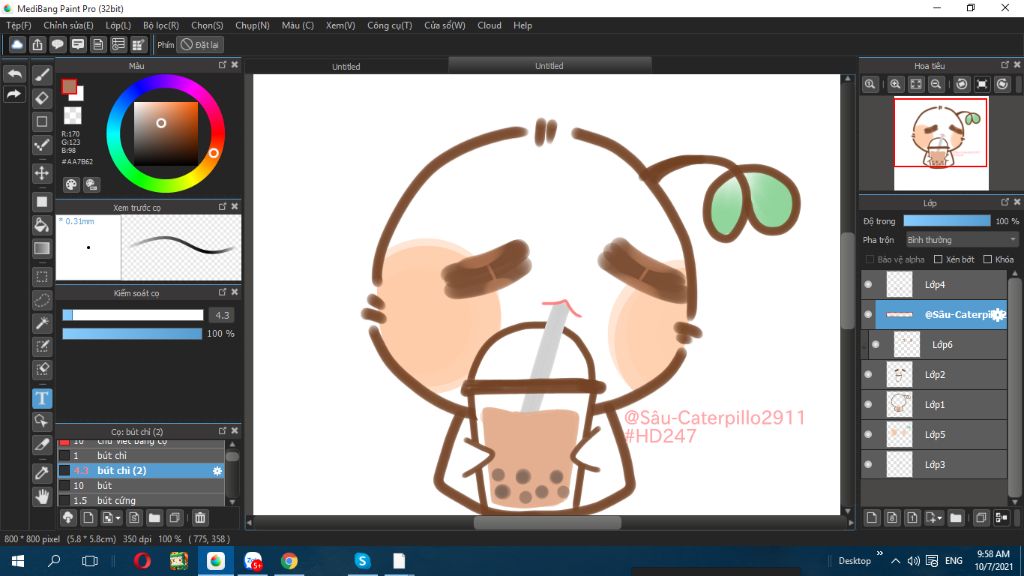Toggle visibility of Lớp4 layer
This screenshot has width=1024, height=576.
tap(868, 284)
